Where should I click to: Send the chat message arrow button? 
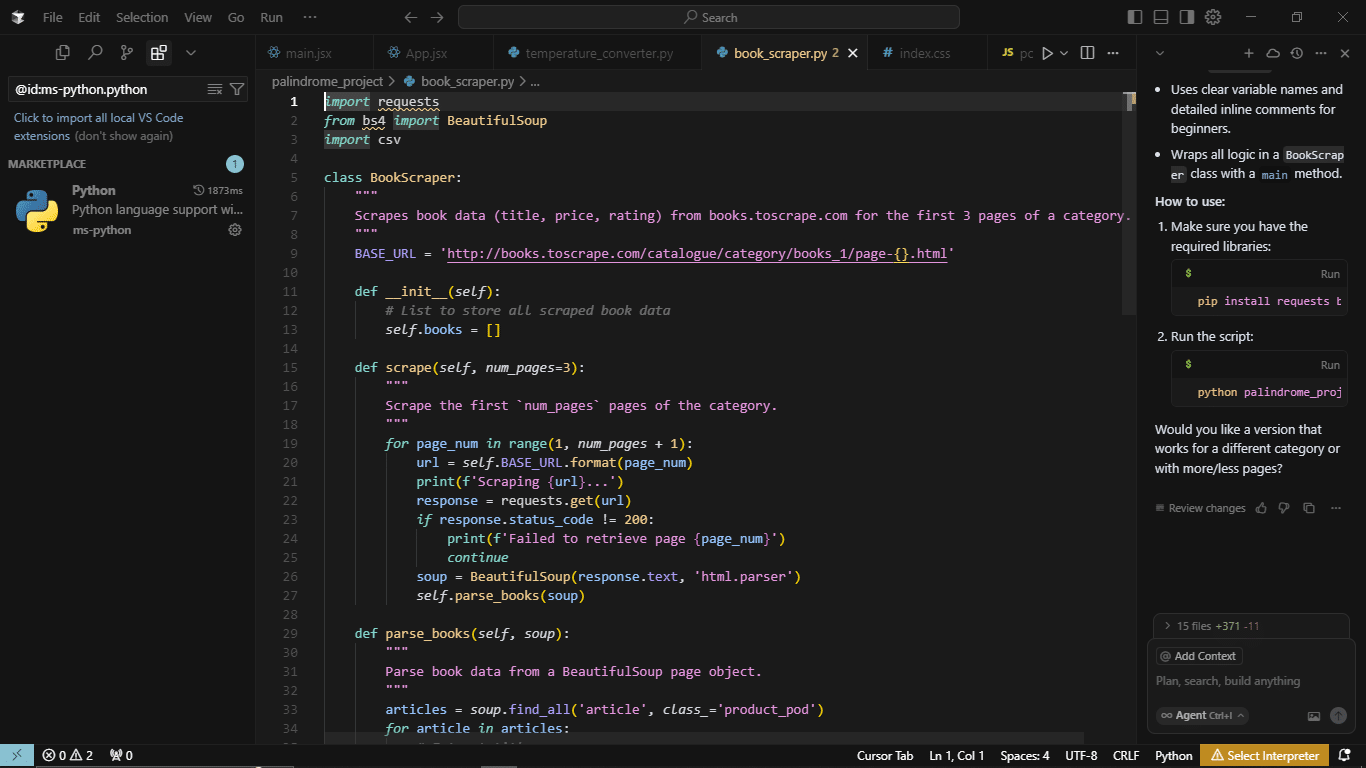(x=1338, y=716)
